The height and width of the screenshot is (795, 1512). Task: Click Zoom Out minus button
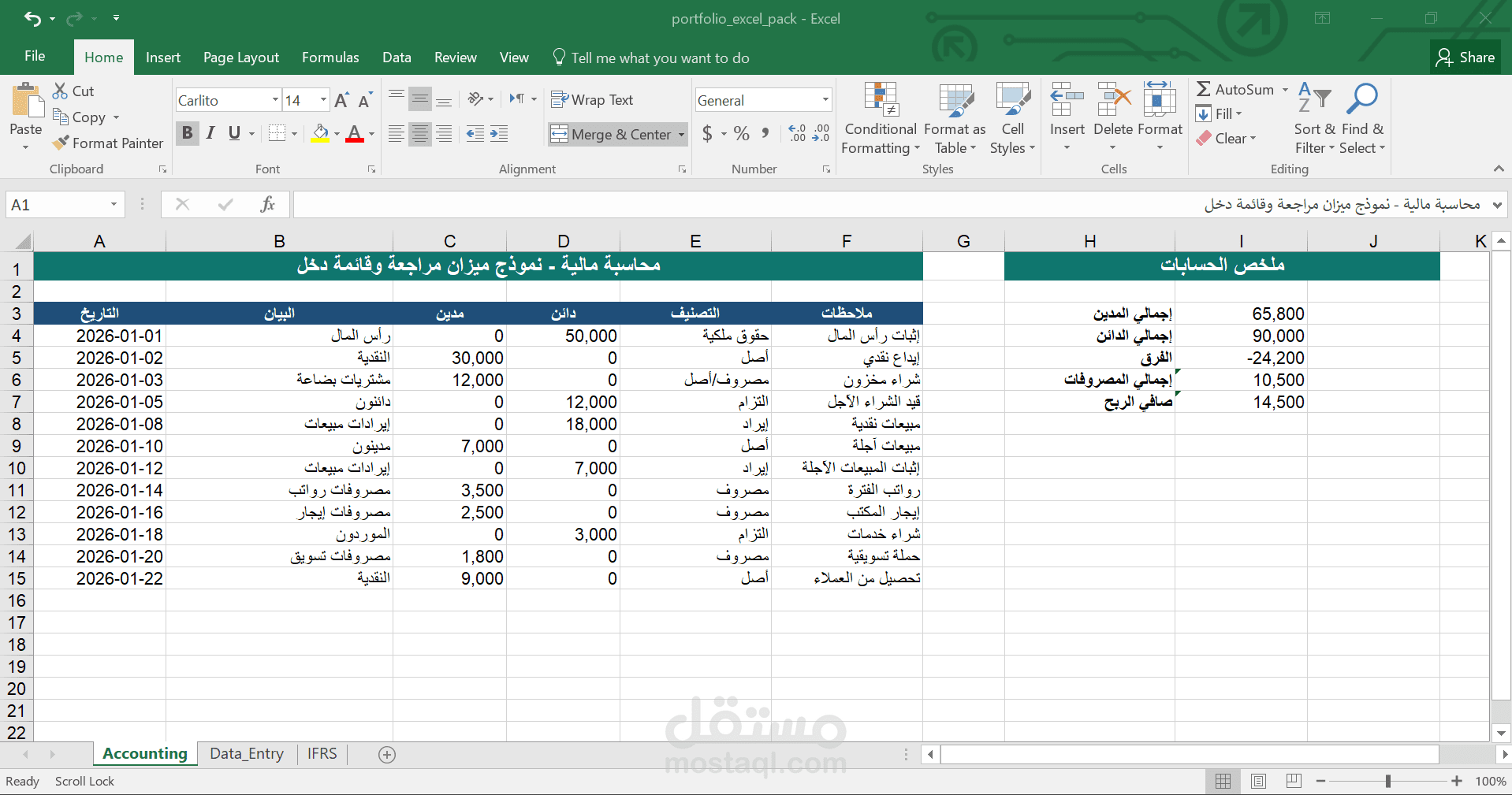[1320, 781]
